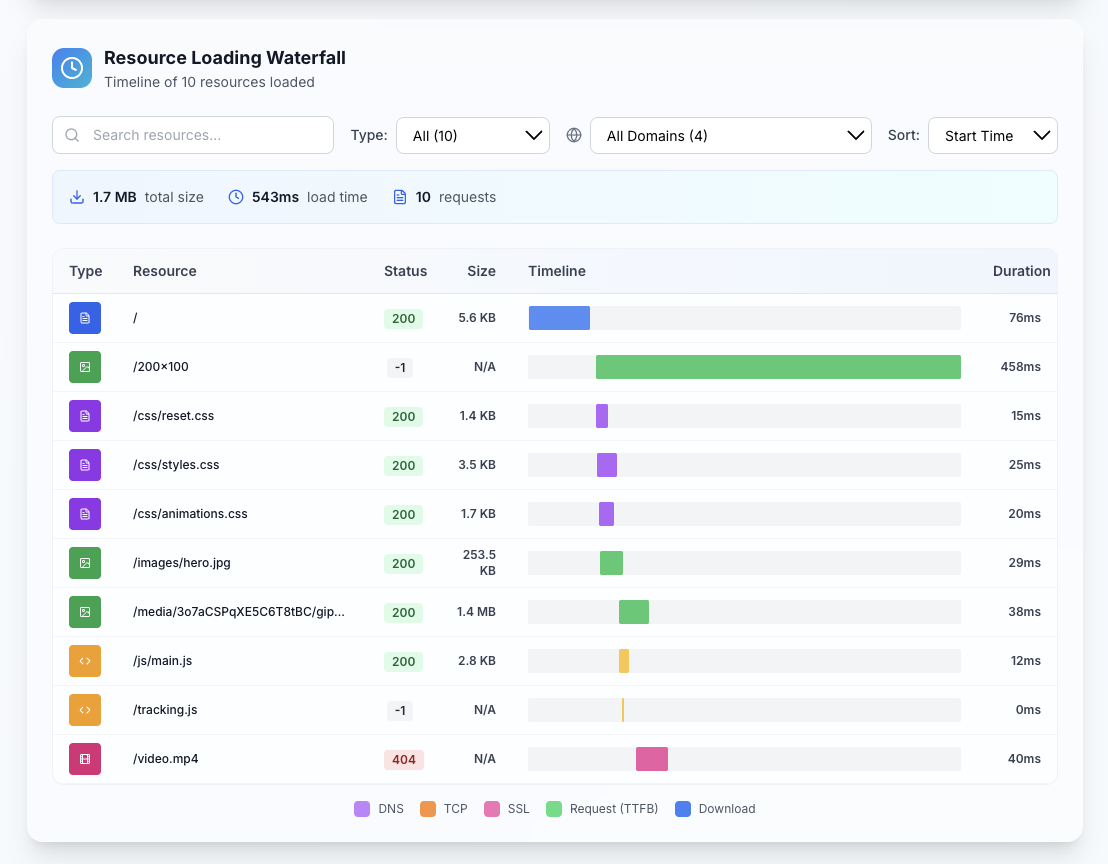Click the Size column header
The height and width of the screenshot is (864, 1108).
click(481, 271)
